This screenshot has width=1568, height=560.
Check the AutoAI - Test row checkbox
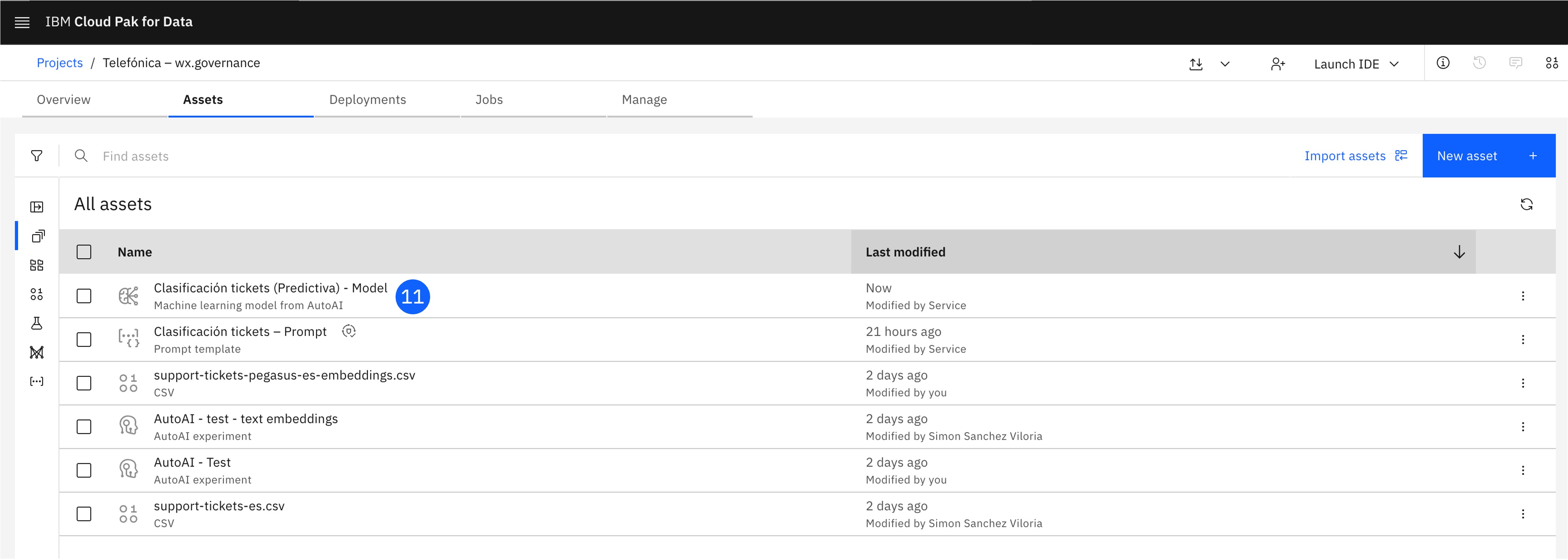[x=84, y=471]
